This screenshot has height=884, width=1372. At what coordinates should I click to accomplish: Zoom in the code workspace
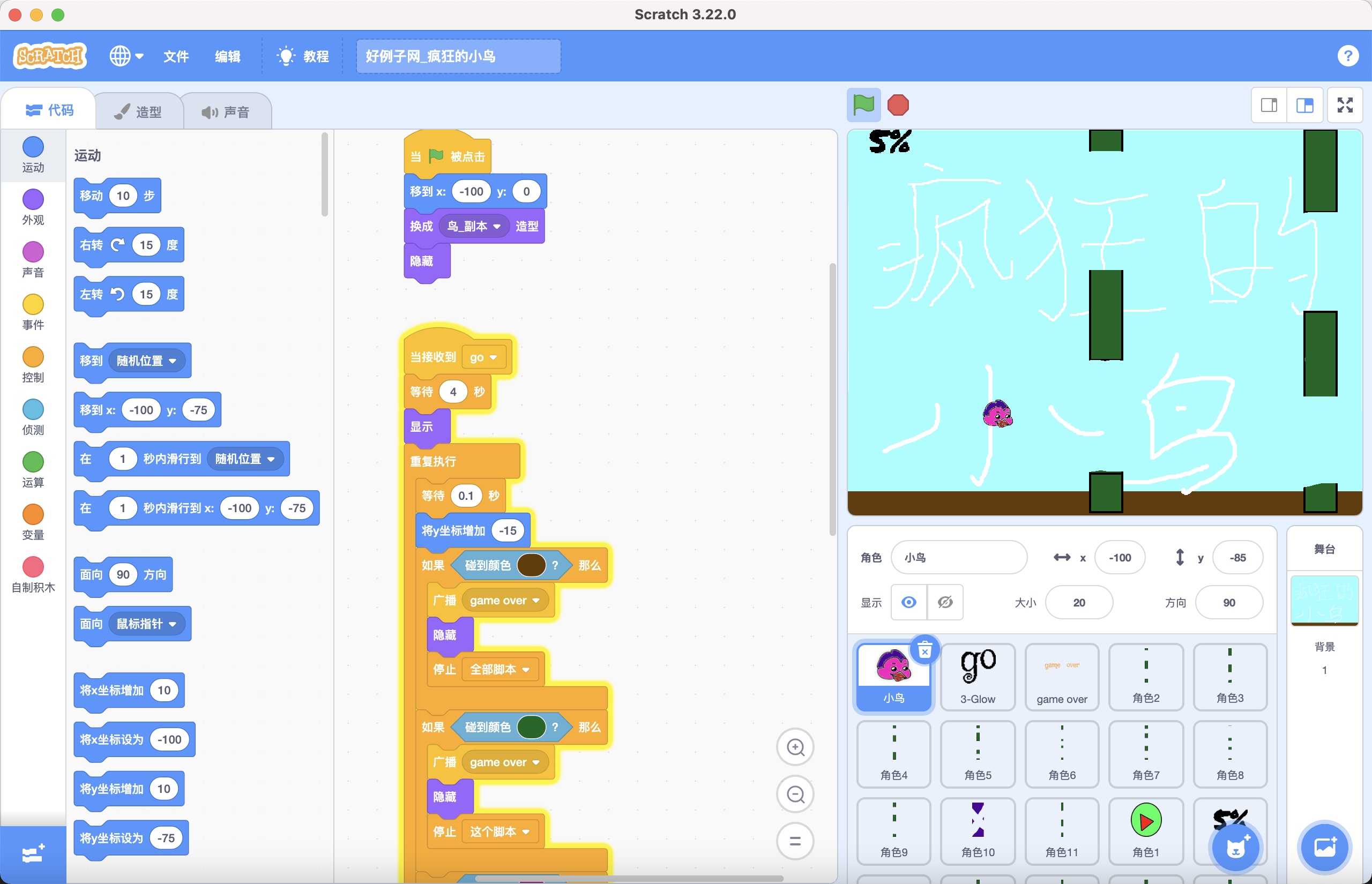coord(795,747)
